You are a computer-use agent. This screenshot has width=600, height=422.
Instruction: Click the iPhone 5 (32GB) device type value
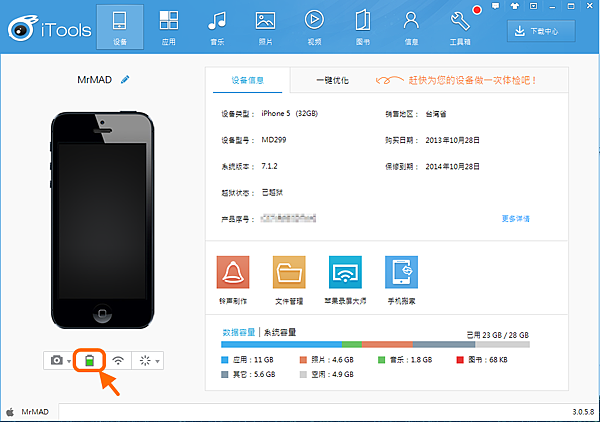[290, 114]
